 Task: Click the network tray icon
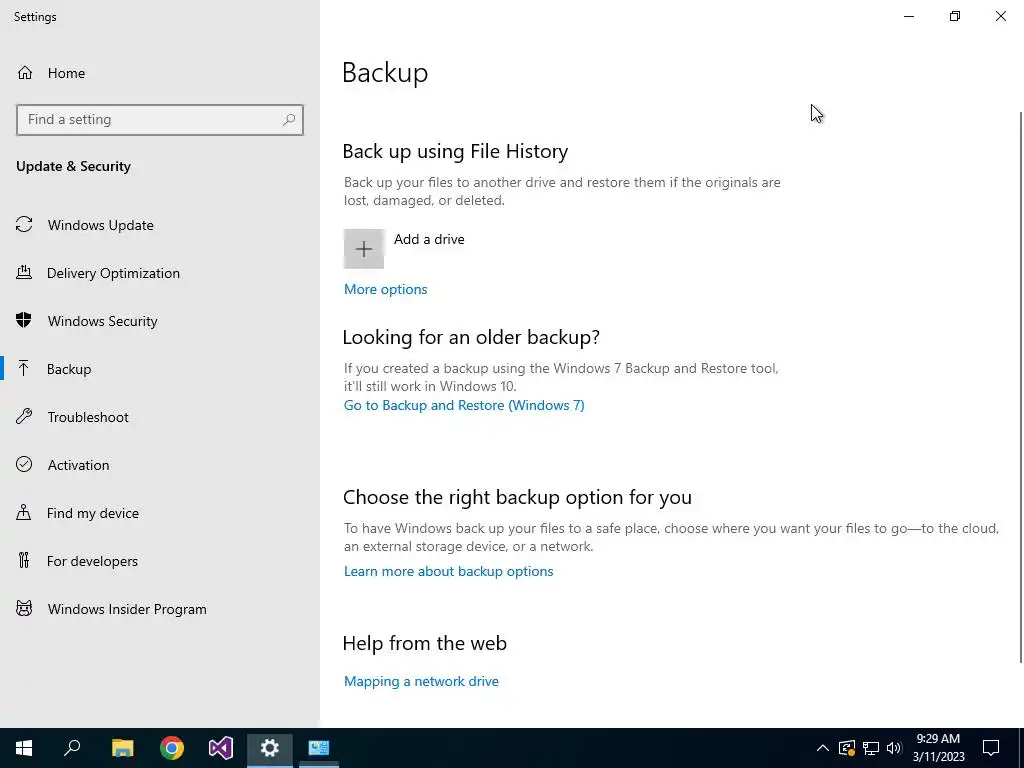(x=871, y=748)
